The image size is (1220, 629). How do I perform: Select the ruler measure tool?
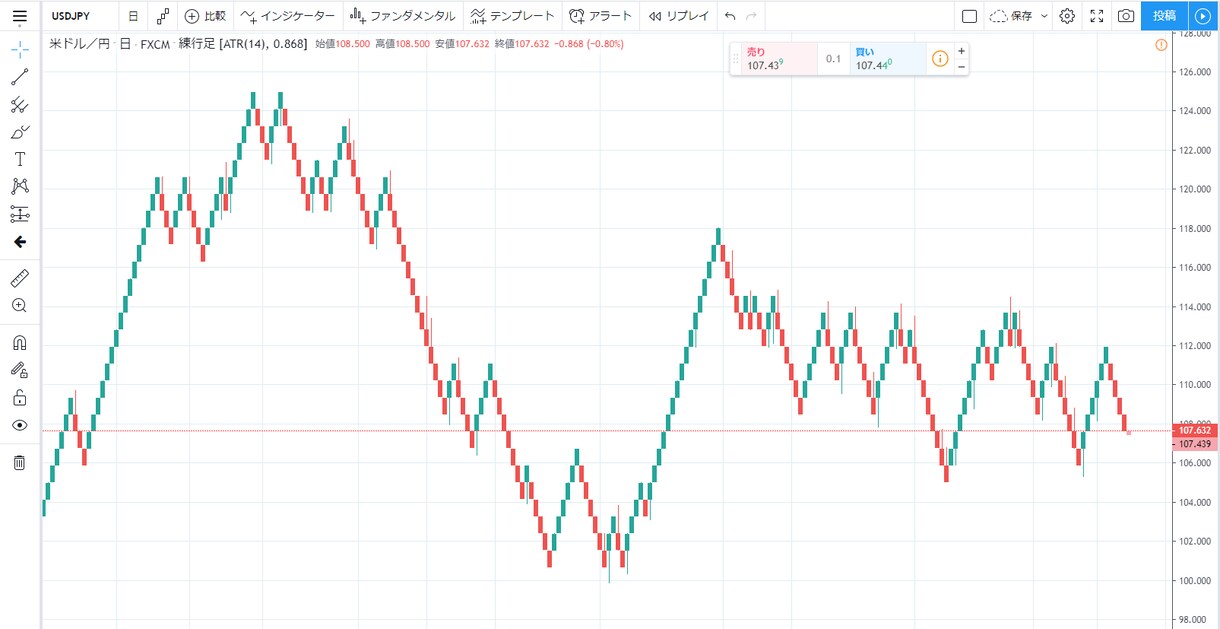[19, 278]
